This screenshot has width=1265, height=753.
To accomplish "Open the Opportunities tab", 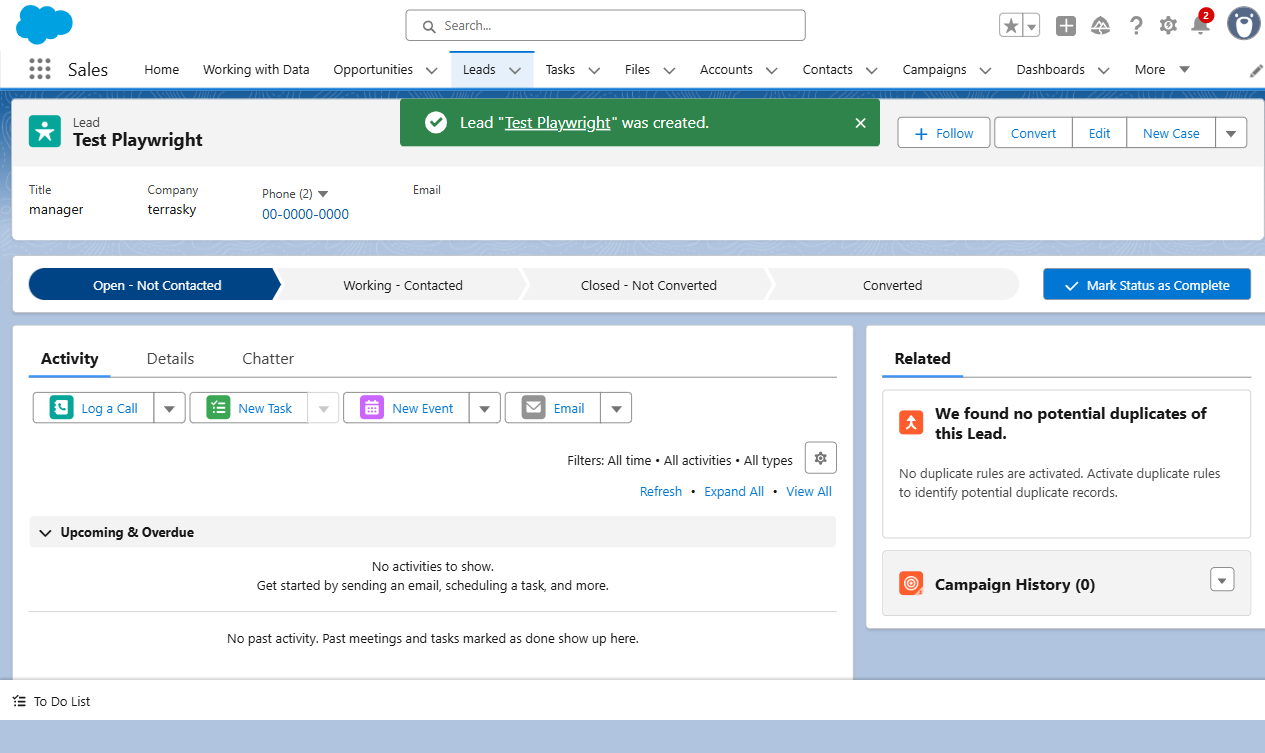I will tap(373, 70).
